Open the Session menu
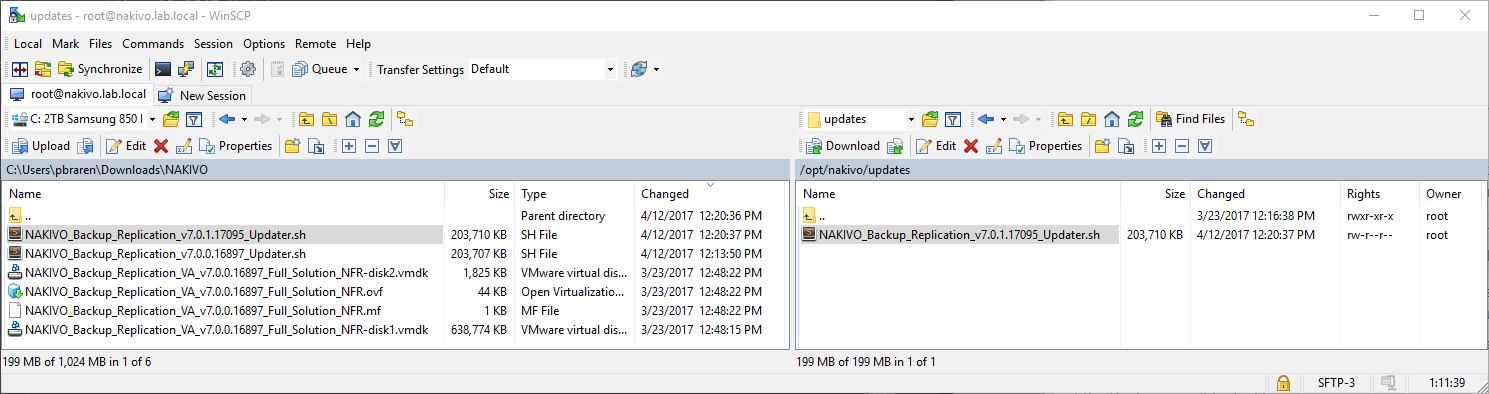The image size is (1489, 394). [x=213, y=44]
